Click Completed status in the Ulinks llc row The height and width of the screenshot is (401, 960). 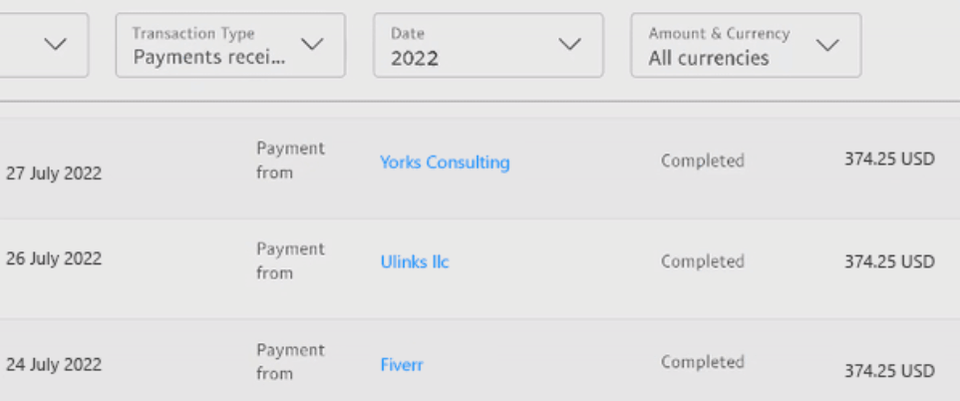[x=702, y=261]
